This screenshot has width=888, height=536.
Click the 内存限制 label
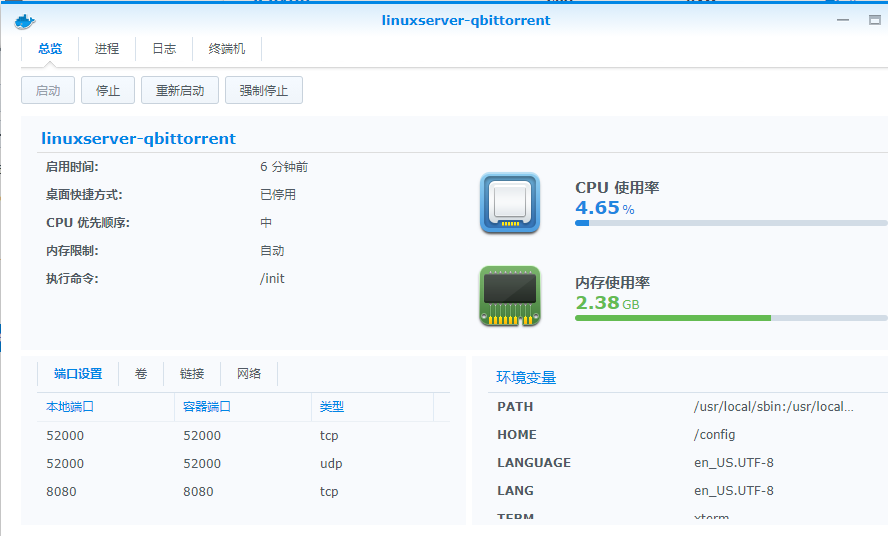click(72, 250)
